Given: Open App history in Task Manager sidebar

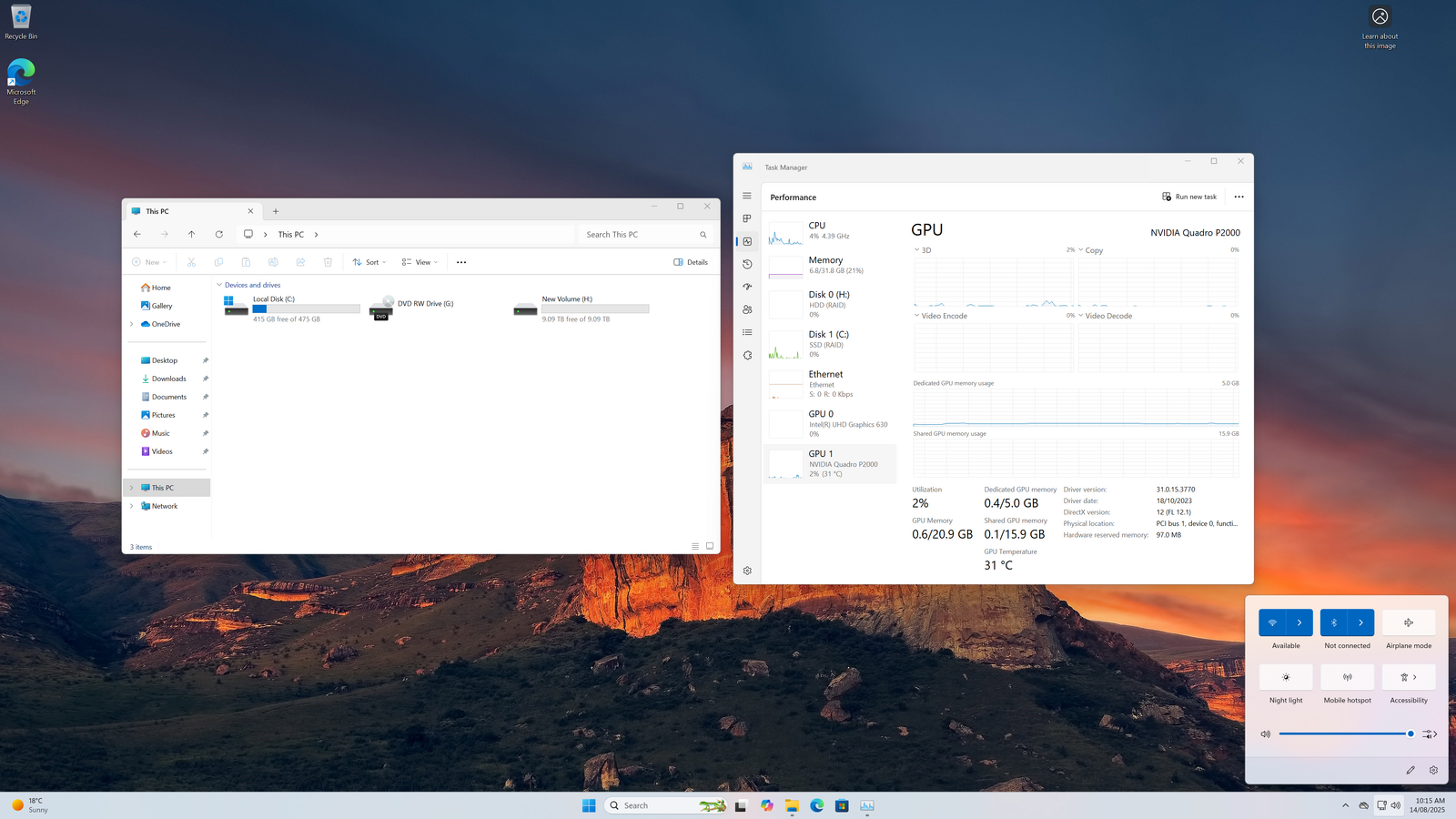Looking at the screenshot, I should click(747, 264).
